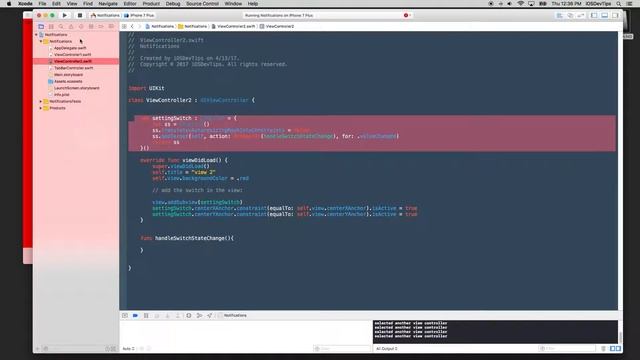Image resolution: width=640 pixels, height=360 pixels.
Task: Open the Report navigator icon
Action: click(111, 27)
